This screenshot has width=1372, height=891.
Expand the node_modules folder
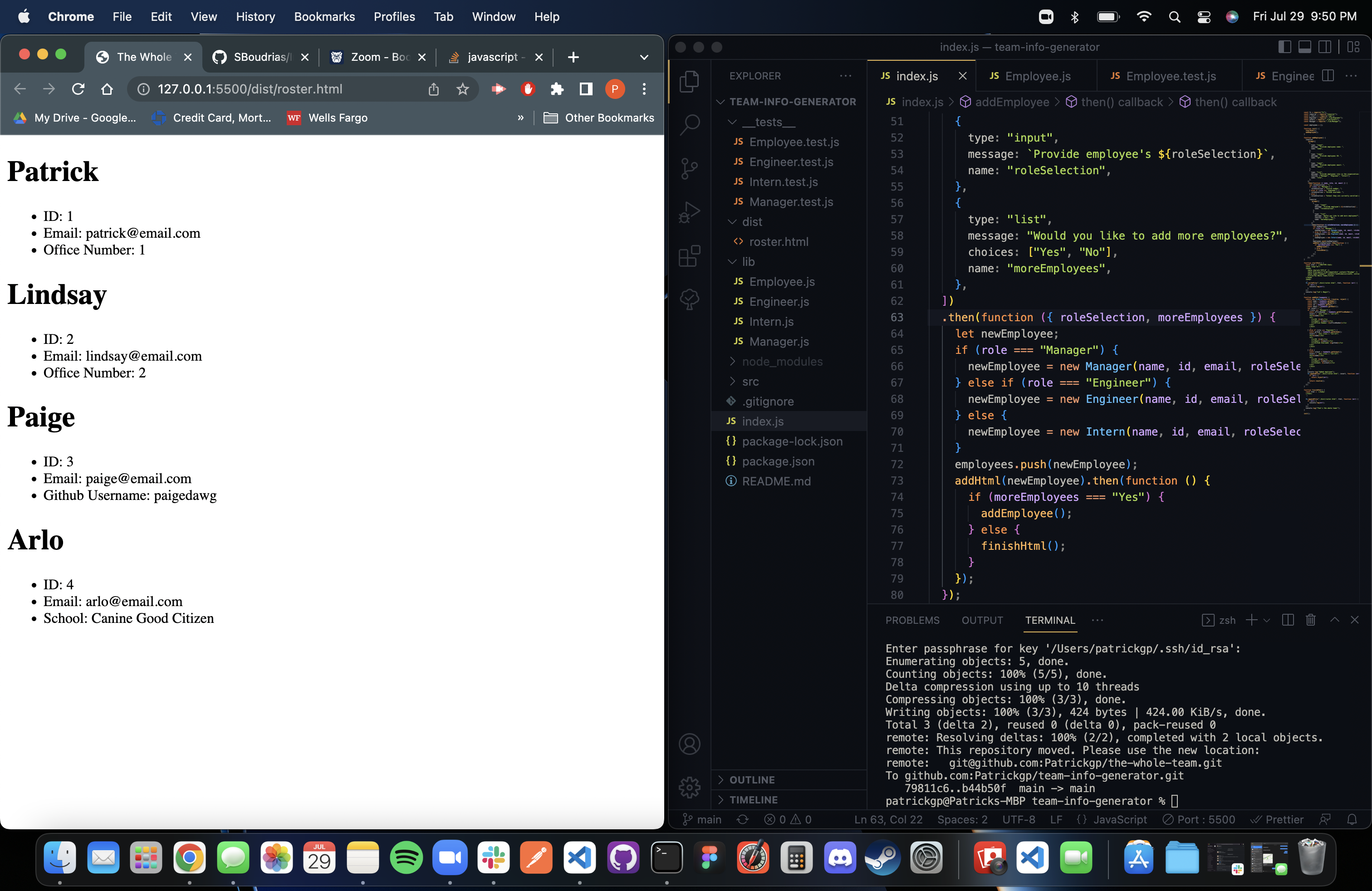[789, 362]
